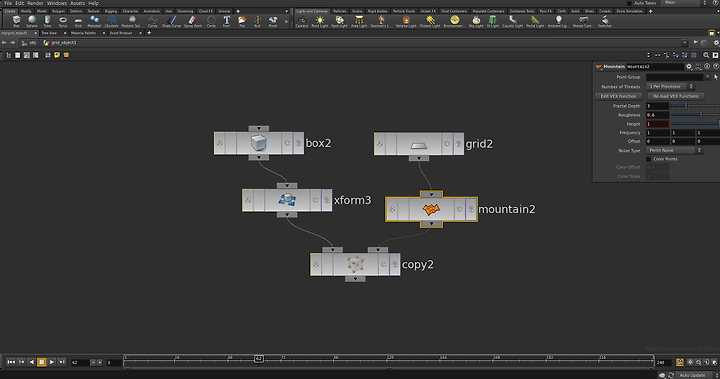Screen dimensions: 720x379
Task: Select the Draw Curve shelf tool
Action: pos(171,21)
